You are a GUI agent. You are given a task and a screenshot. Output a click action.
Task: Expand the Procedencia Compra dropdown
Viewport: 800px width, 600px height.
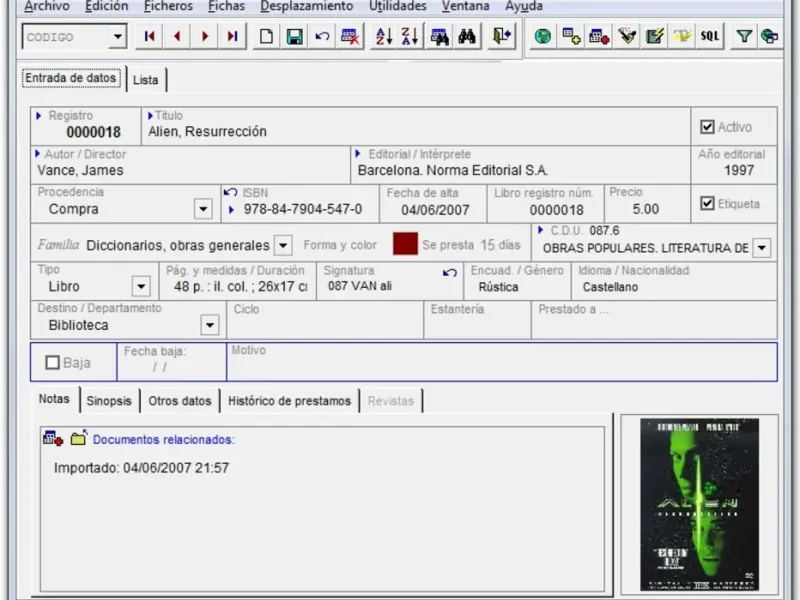(x=203, y=209)
